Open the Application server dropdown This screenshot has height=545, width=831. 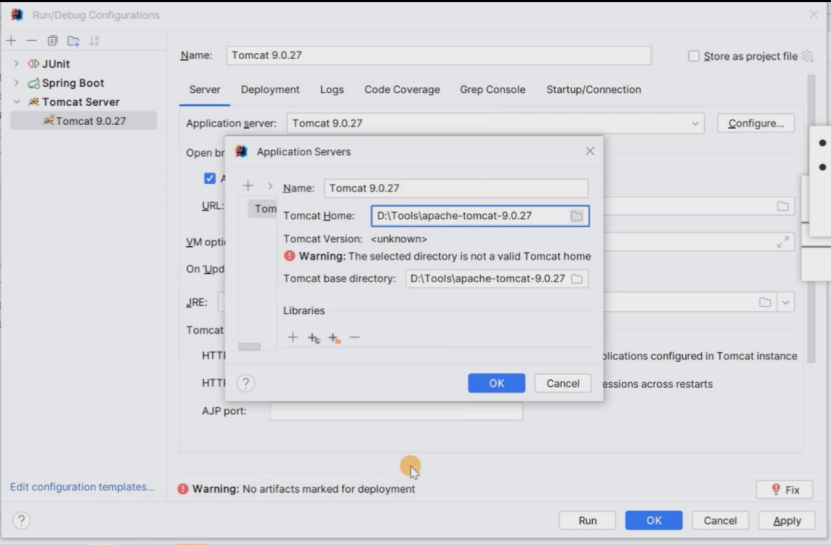click(695, 124)
